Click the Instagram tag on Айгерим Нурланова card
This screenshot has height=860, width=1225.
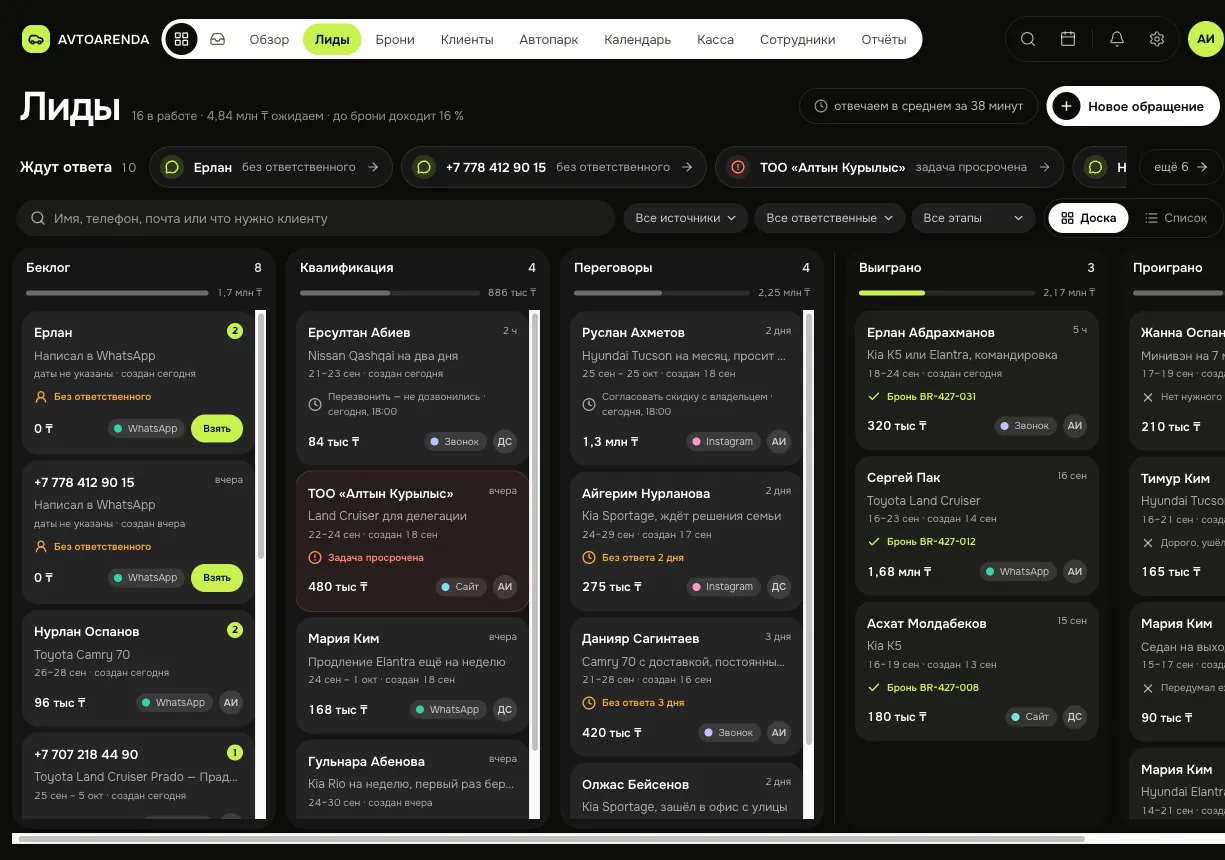pyautogui.click(x=723, y=587)
